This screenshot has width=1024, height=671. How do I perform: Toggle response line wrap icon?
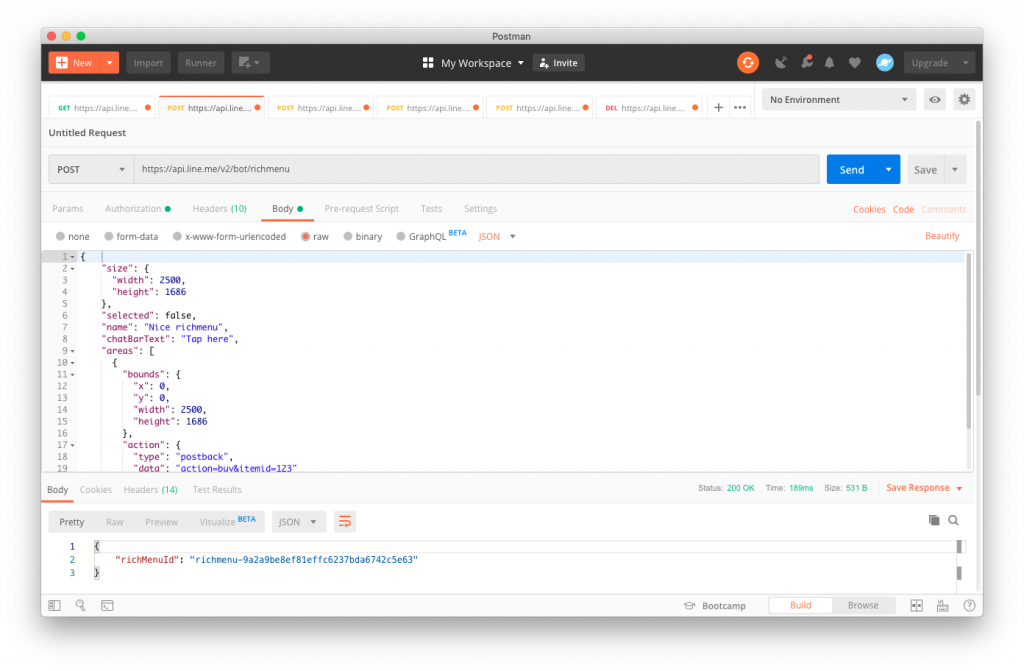click(345, 521)
